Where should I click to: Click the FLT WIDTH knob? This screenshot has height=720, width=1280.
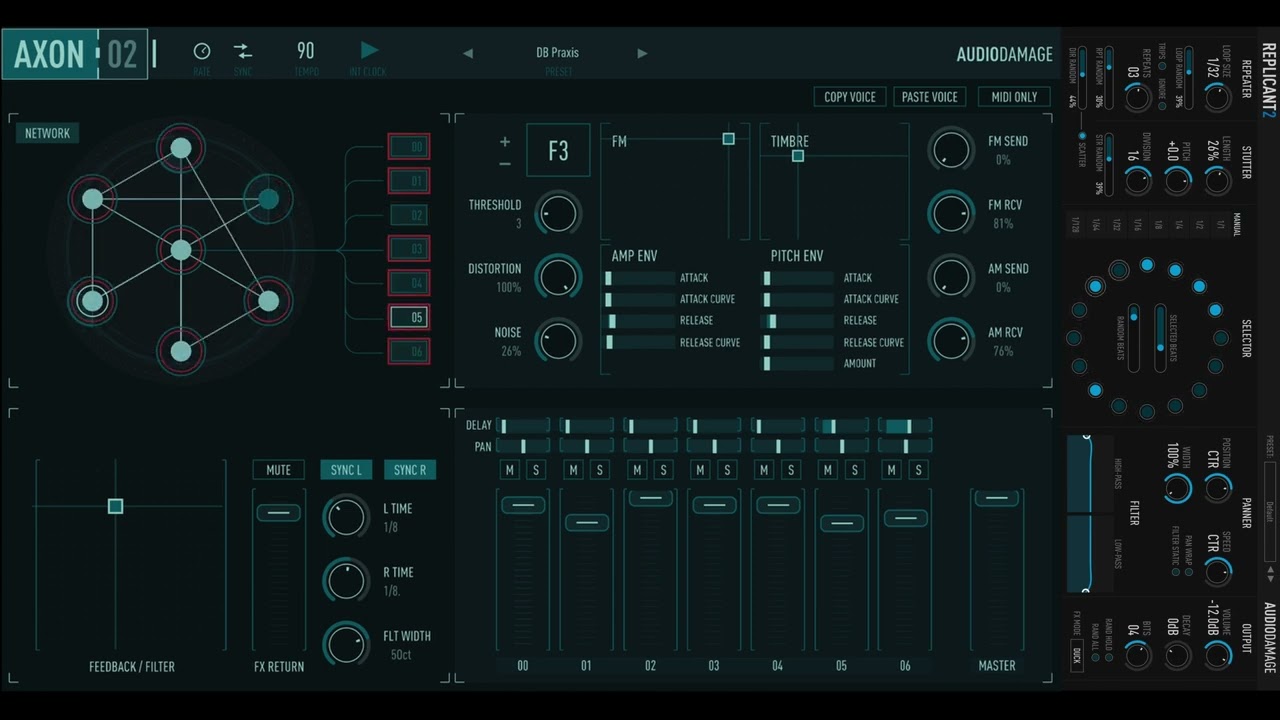[x=346, y=645]
